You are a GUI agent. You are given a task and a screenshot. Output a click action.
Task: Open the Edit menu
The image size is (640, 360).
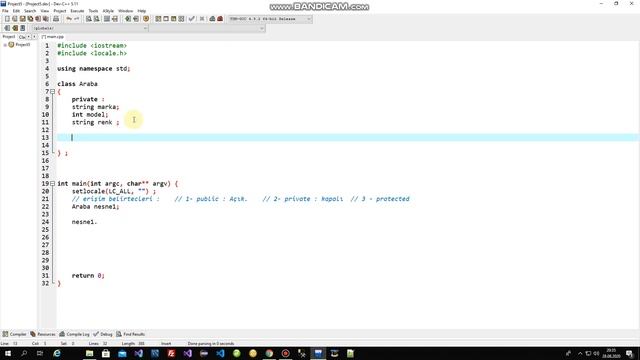tap(16, 11)
